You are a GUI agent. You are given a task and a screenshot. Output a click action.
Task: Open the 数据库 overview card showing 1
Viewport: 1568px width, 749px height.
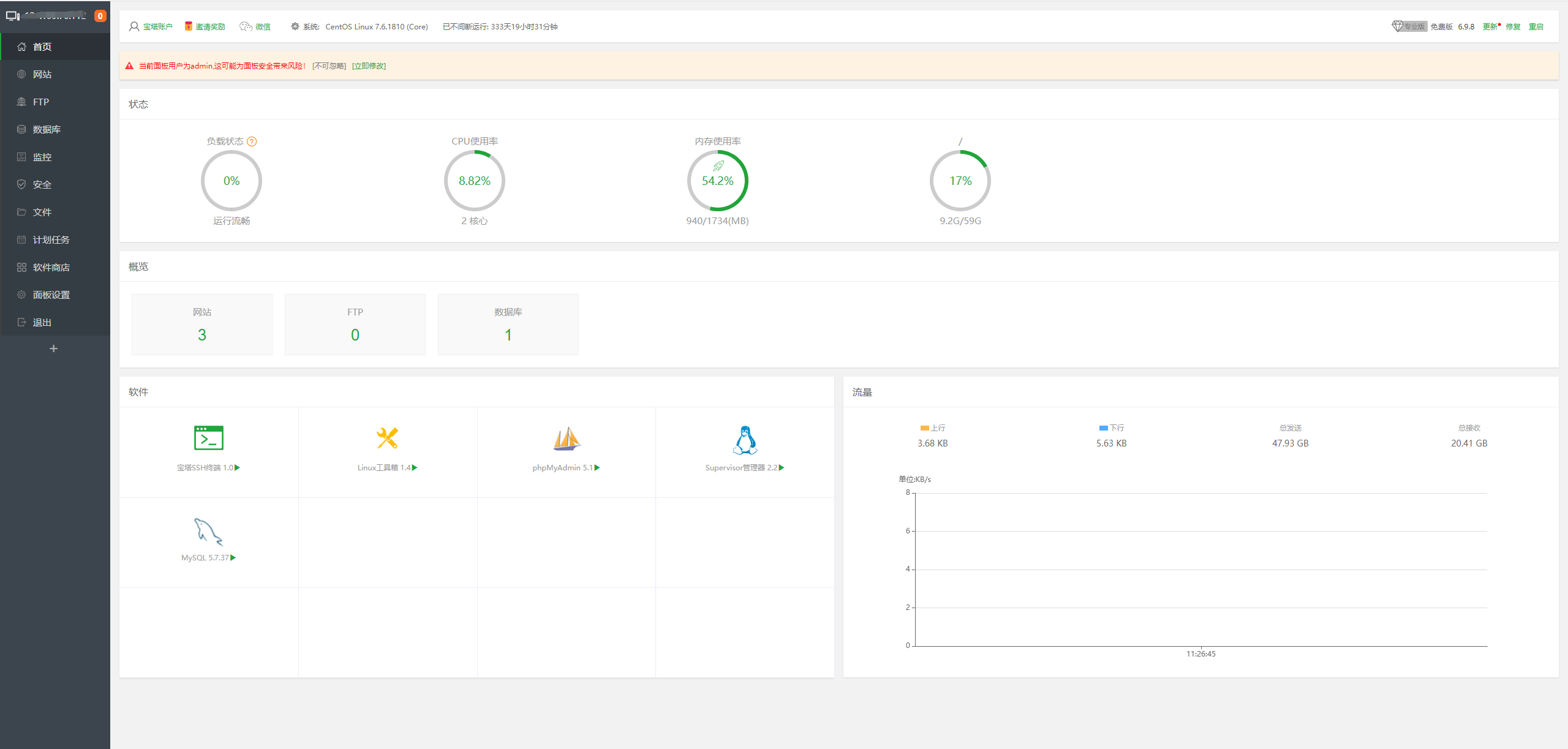[508, 325]
